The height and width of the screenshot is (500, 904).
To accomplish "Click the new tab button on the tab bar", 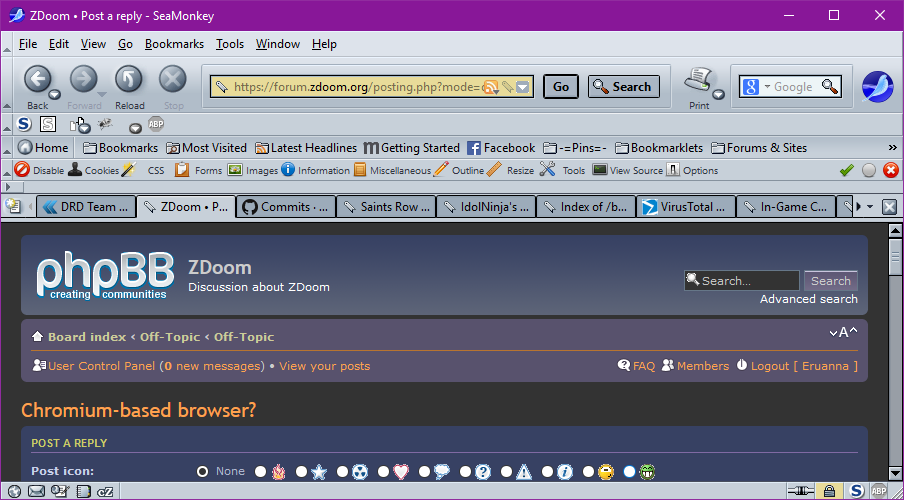I will (x=13, y=206).
